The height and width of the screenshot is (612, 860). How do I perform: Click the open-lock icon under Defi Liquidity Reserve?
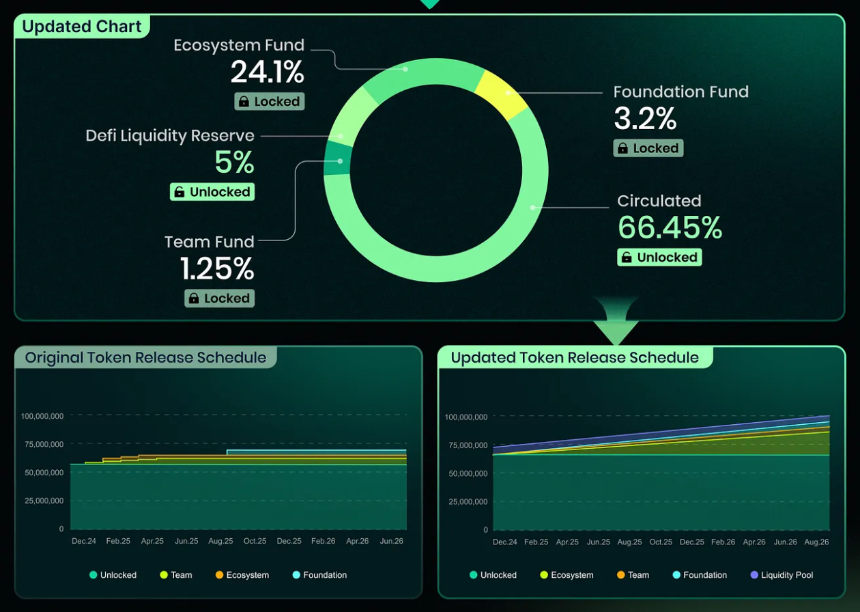(x=179, y=192)
